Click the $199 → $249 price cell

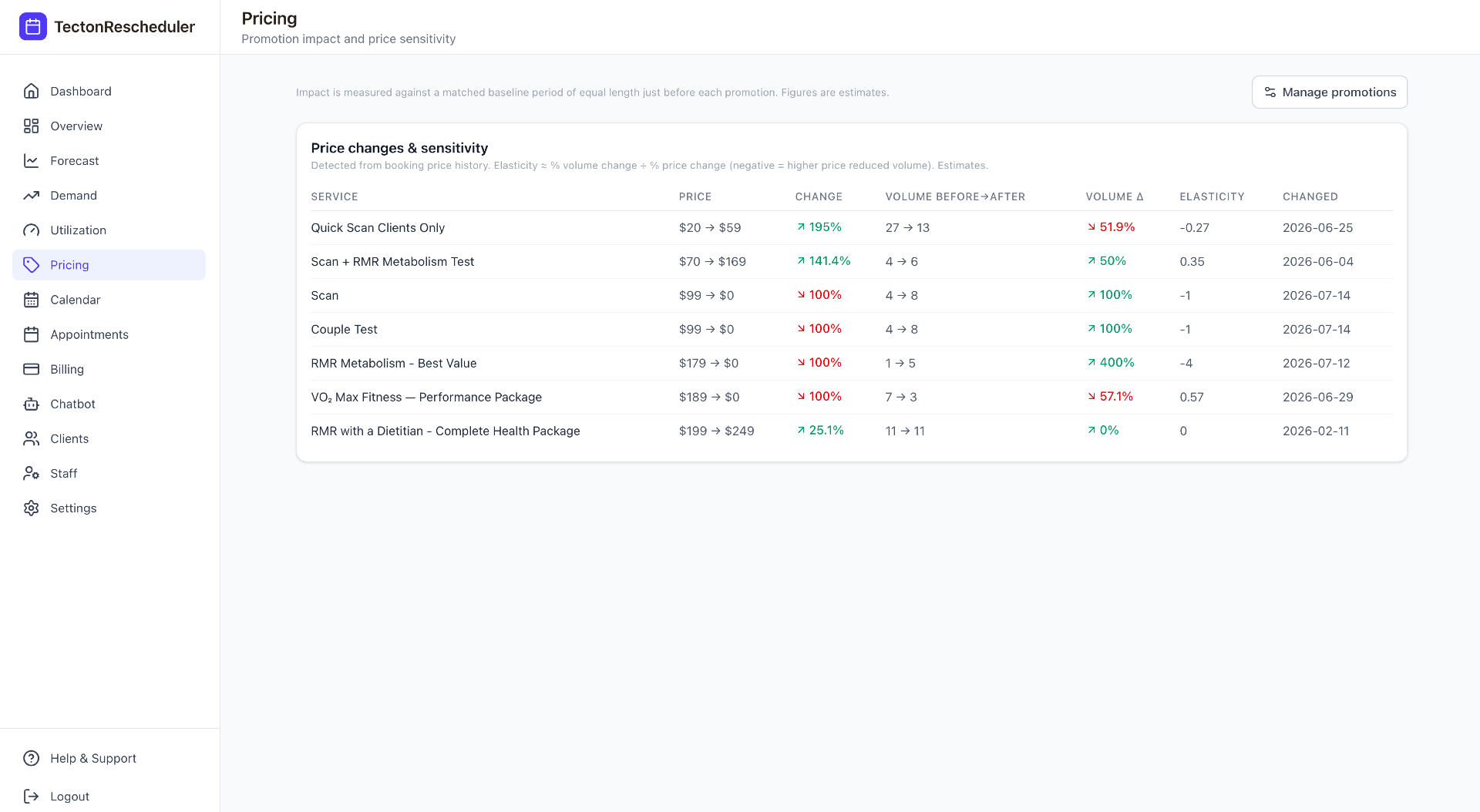[716, 431]
